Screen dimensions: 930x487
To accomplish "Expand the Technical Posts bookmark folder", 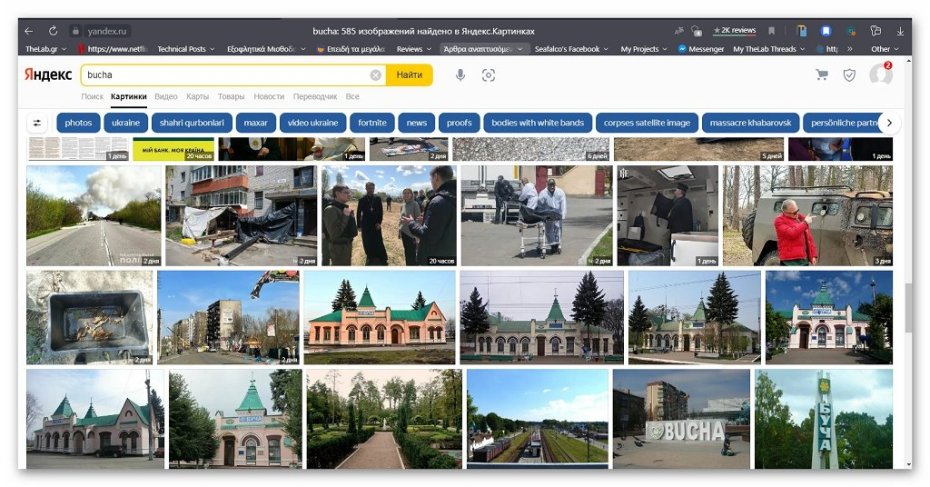I will [186, 49].
